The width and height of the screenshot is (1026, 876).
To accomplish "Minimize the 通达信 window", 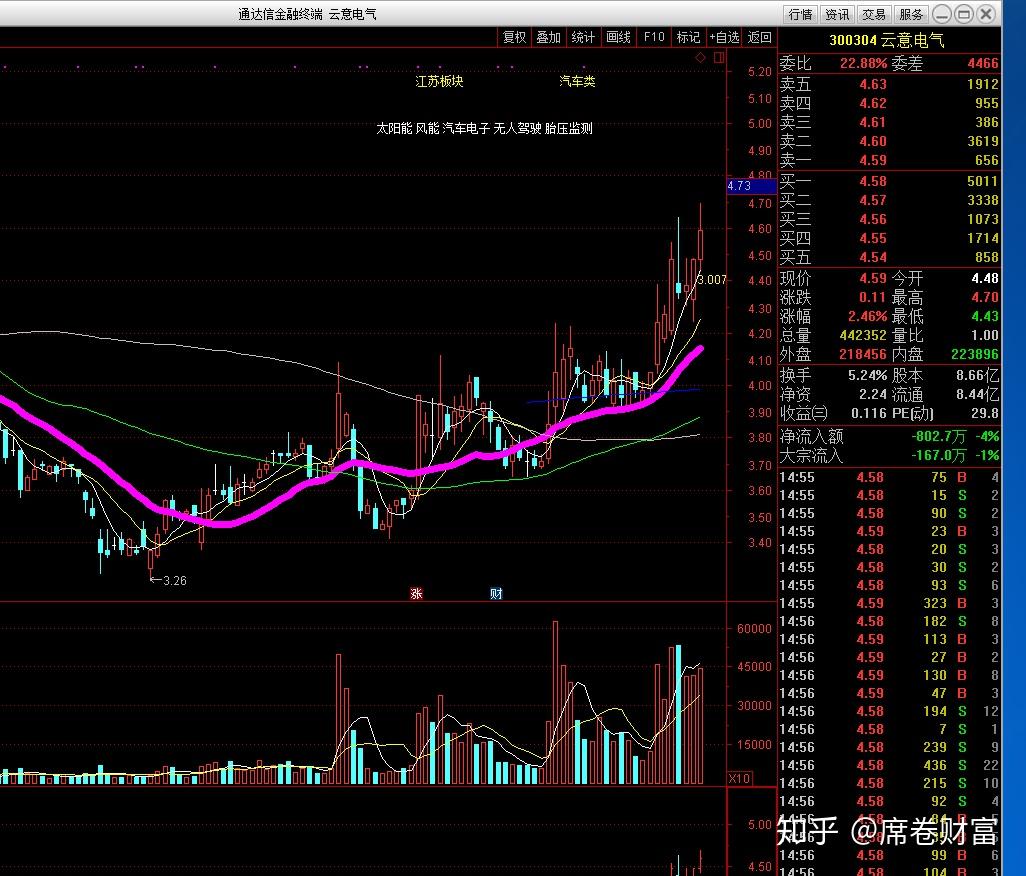I will 942,14.
